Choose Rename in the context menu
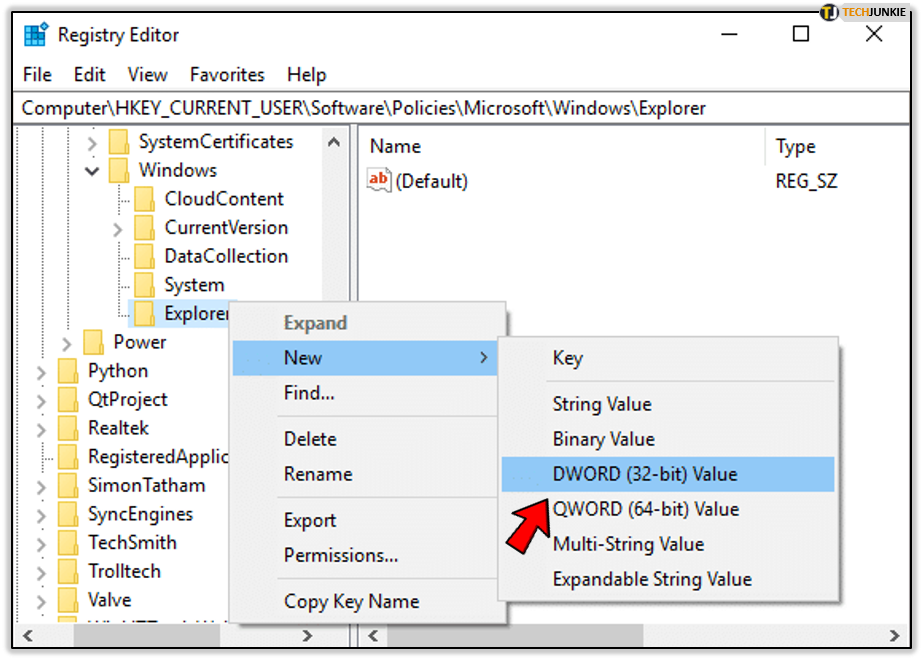Screen dimensions: 923x660 tap(365, 474)
